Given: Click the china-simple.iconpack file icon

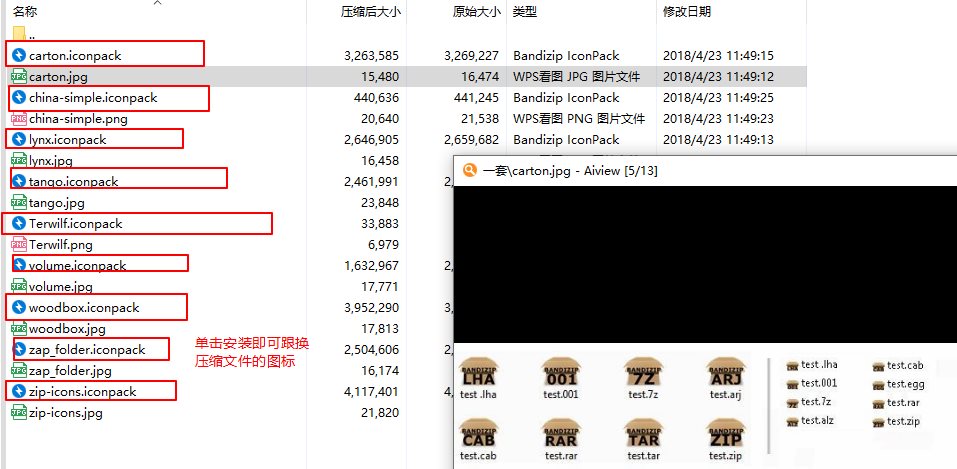Looking at the screenshot, I should point(19,98).
